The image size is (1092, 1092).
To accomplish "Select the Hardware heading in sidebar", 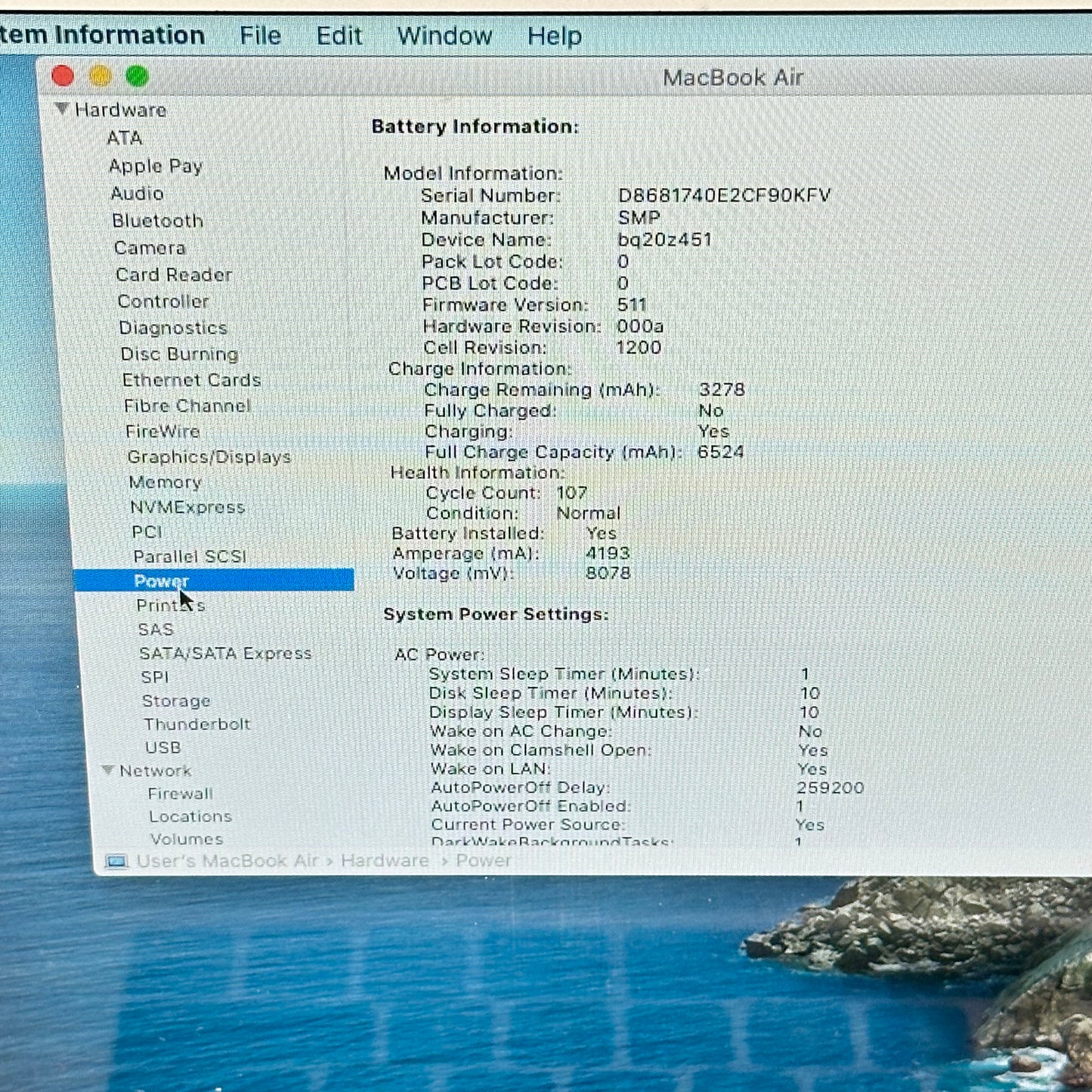I will click(x=120, y=110).
